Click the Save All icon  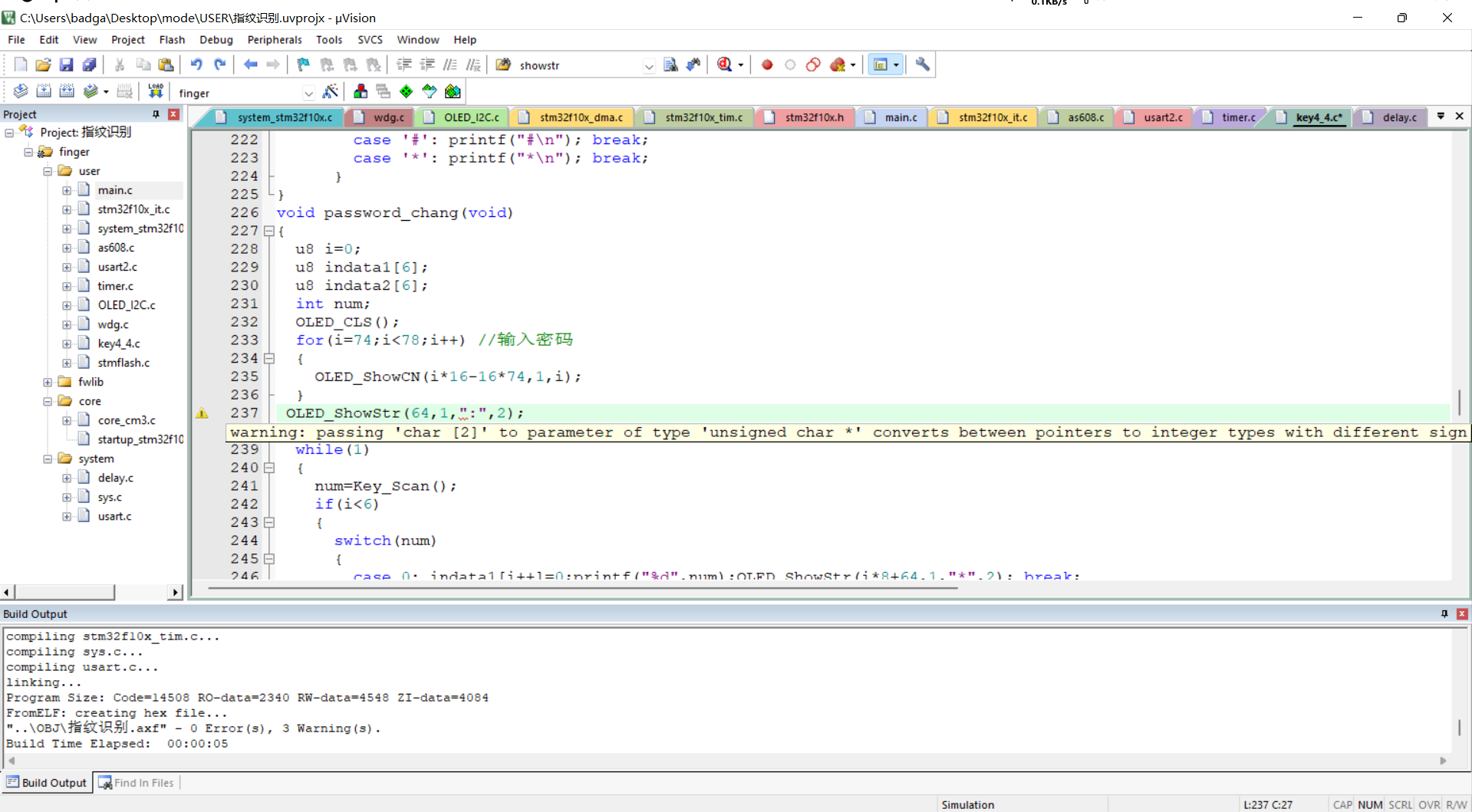[x=90, y=65]
